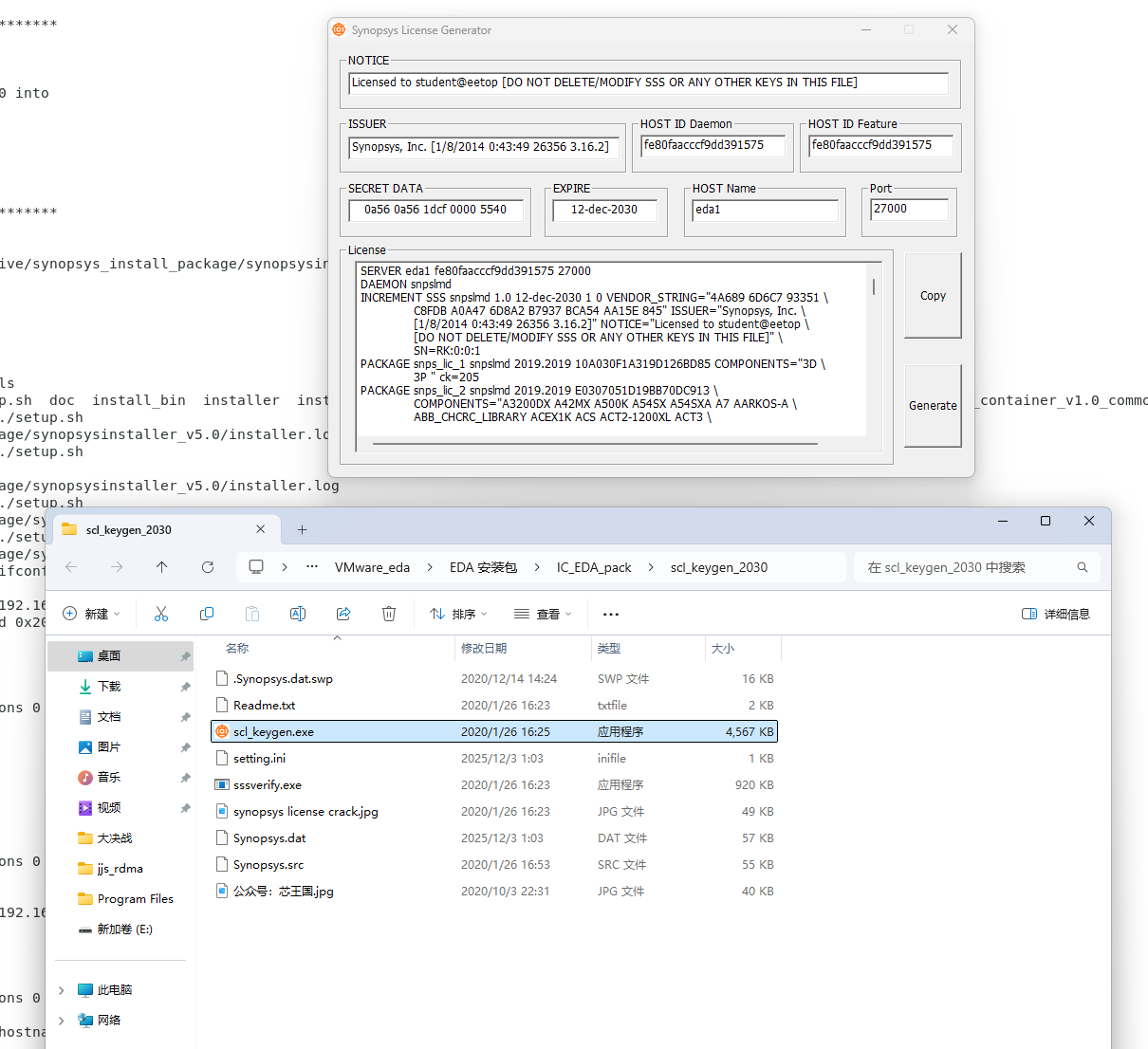Click the search magnifier icon
The height and width of the screenshot is (1049, 1148).
click(x=1083, y=567)
